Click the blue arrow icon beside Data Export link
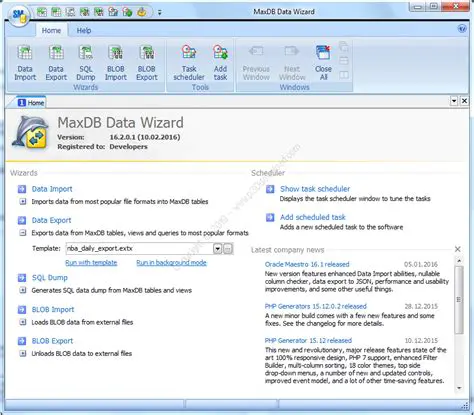This screenshot has width=474, height=415. pyautogui.click(x=22, y=220)
